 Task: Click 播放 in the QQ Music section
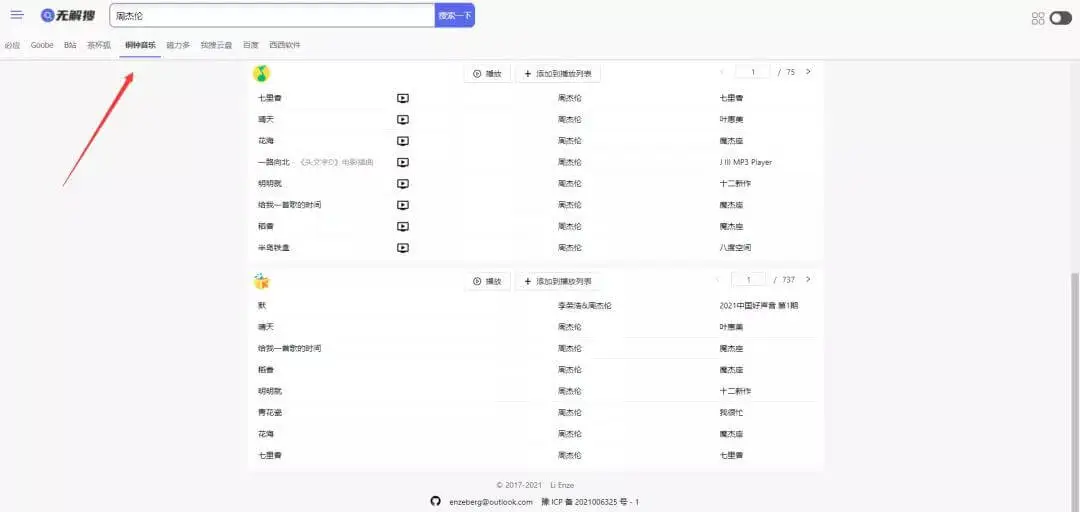click(487, 74)
